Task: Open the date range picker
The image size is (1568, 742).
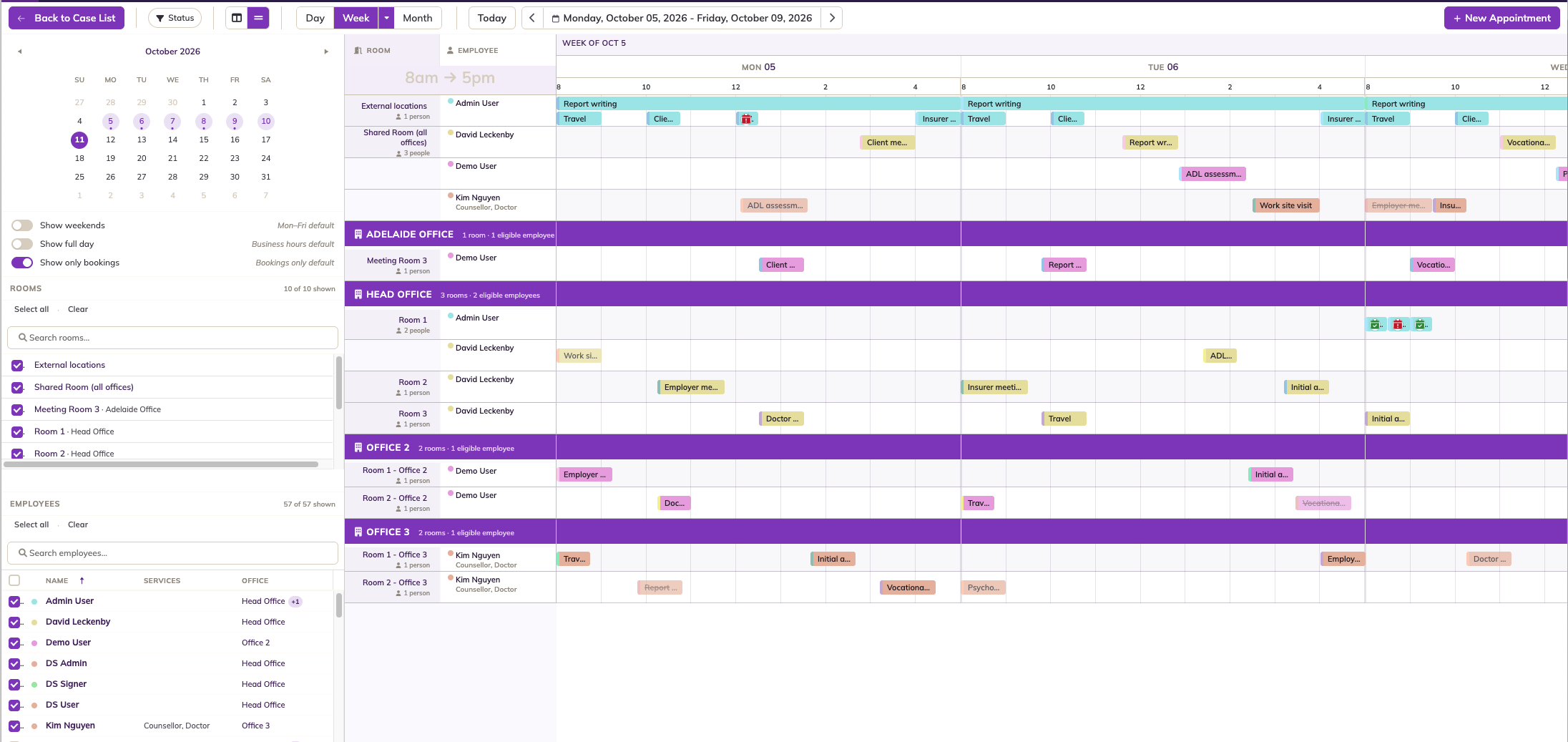Action: [682, 18]
